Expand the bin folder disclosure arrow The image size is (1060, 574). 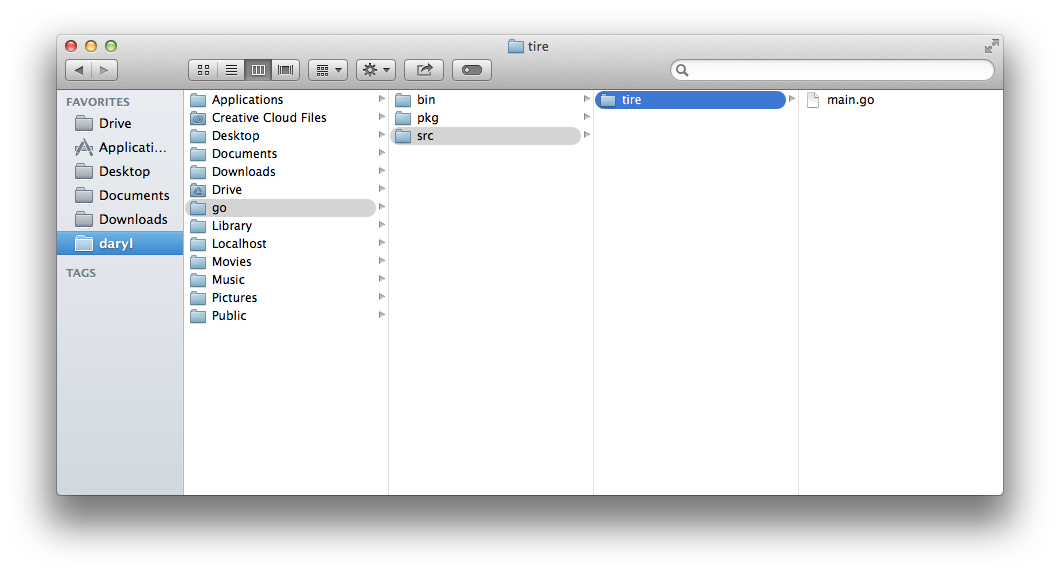tap(587, 99)
